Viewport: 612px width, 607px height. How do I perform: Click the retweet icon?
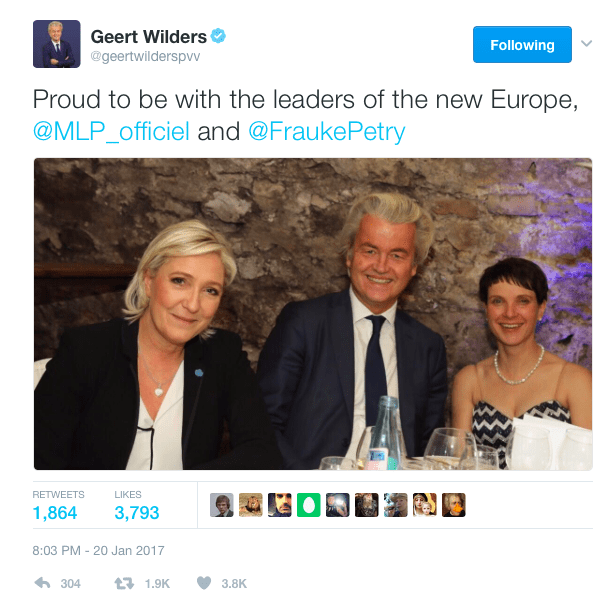pyautogui.click(x=124, y=584)
